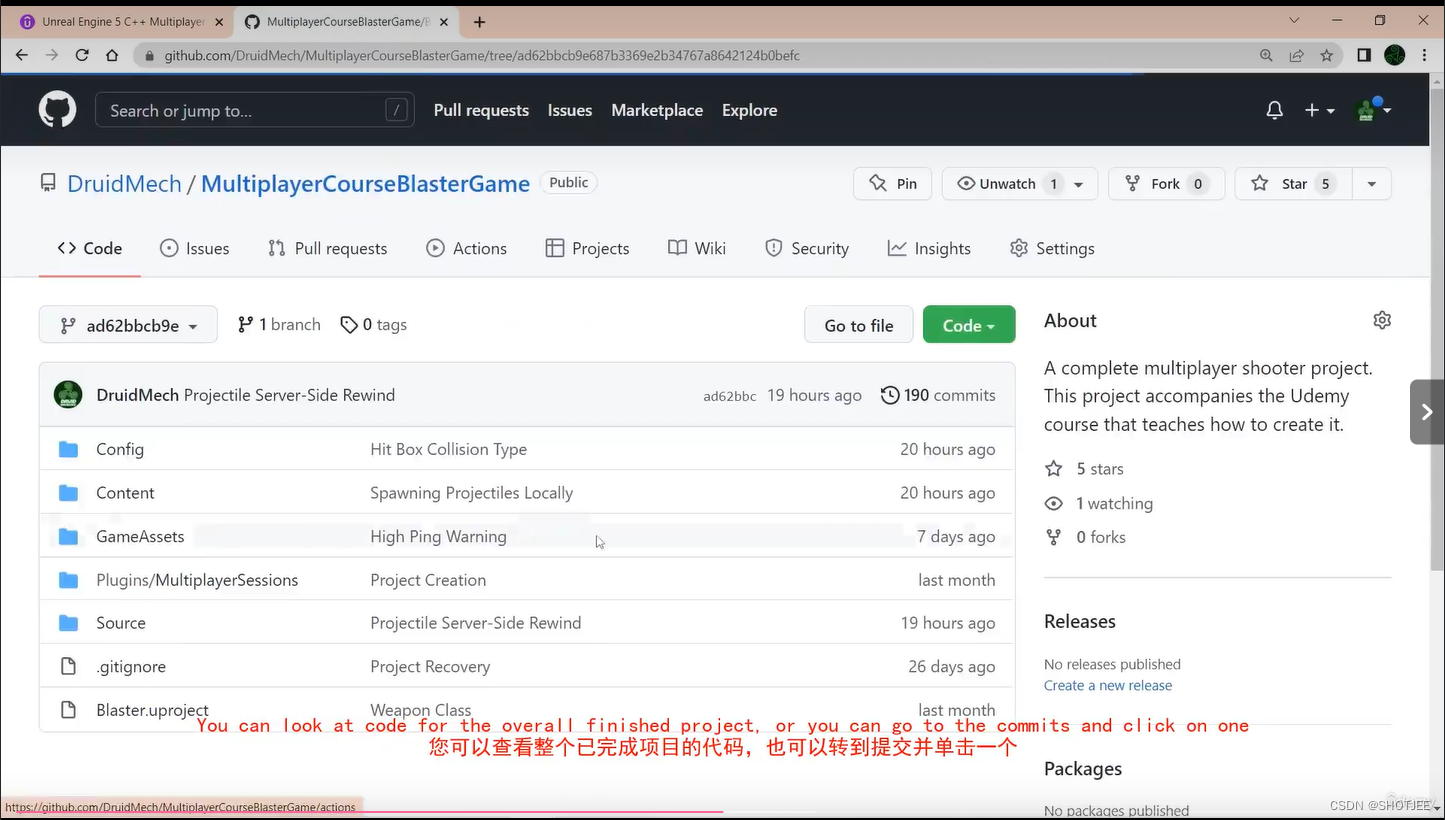Expand the green Code dropdown button
The image size is (1445, 820).
point(969,325)
